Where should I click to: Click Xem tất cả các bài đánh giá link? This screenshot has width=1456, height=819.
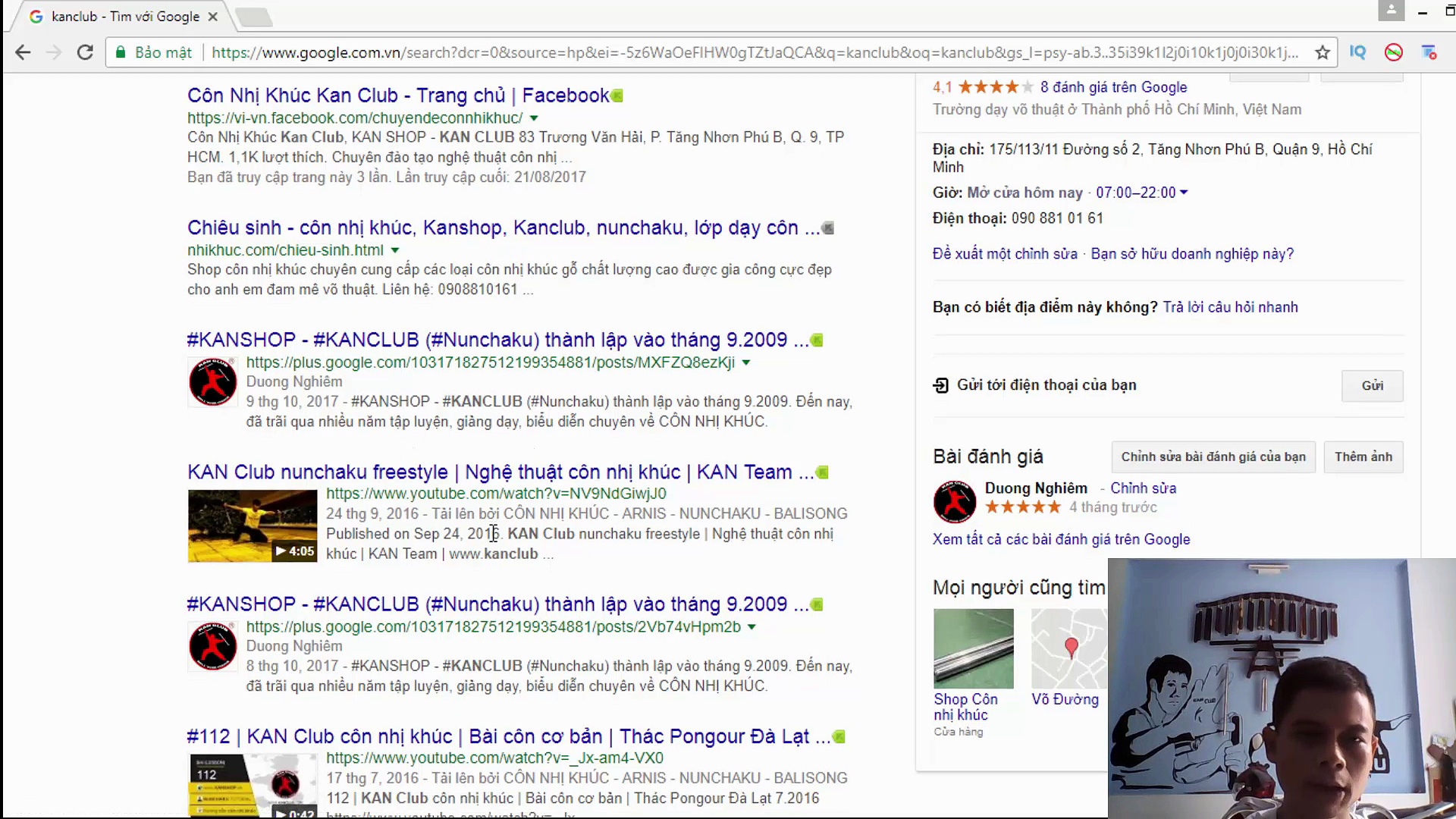point(1061,539)
